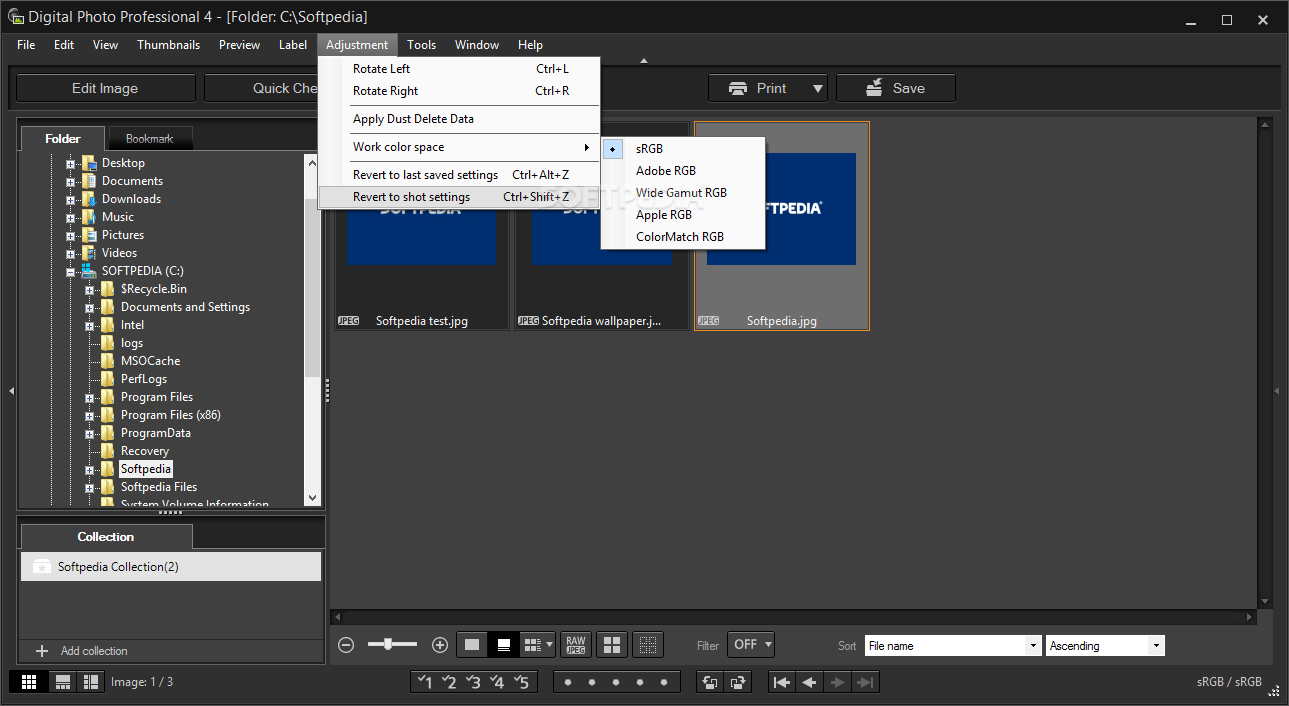Jump to first image arrow icon
Screen dimensions: 1289x706
[x=782, y=682]
